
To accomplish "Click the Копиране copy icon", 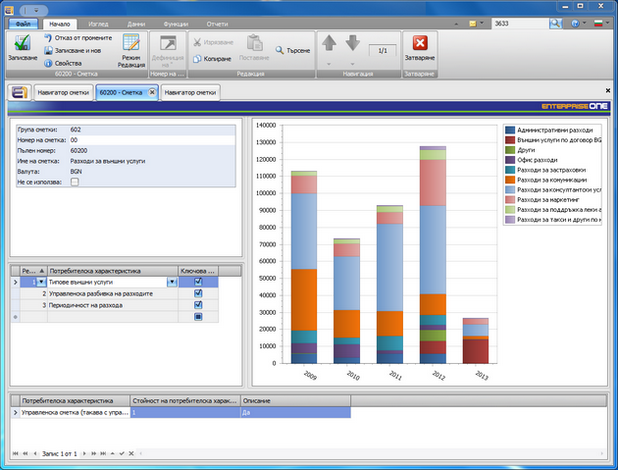I will [x=197, y=60].
